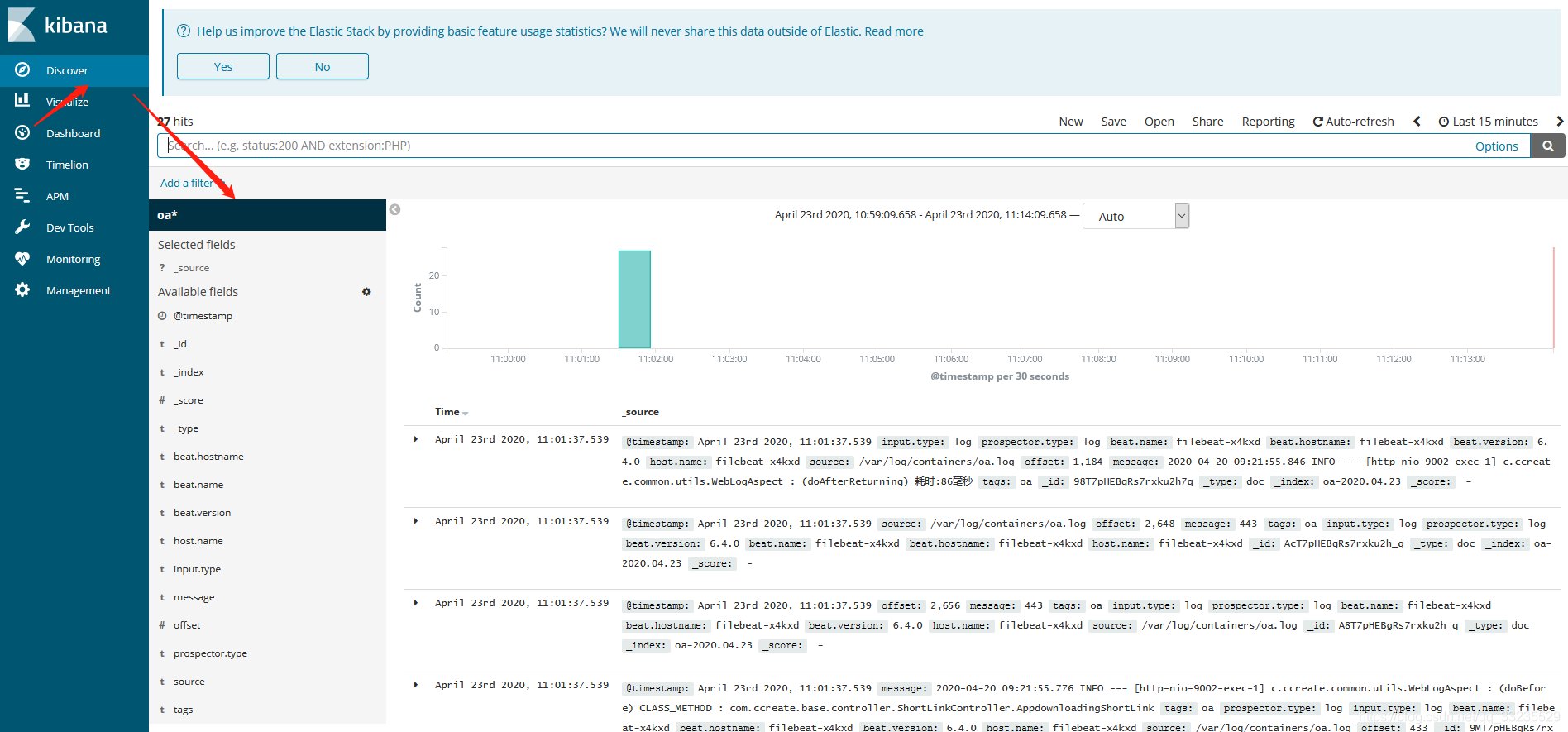
Task: Sort by Time column header
Action: 452,412
